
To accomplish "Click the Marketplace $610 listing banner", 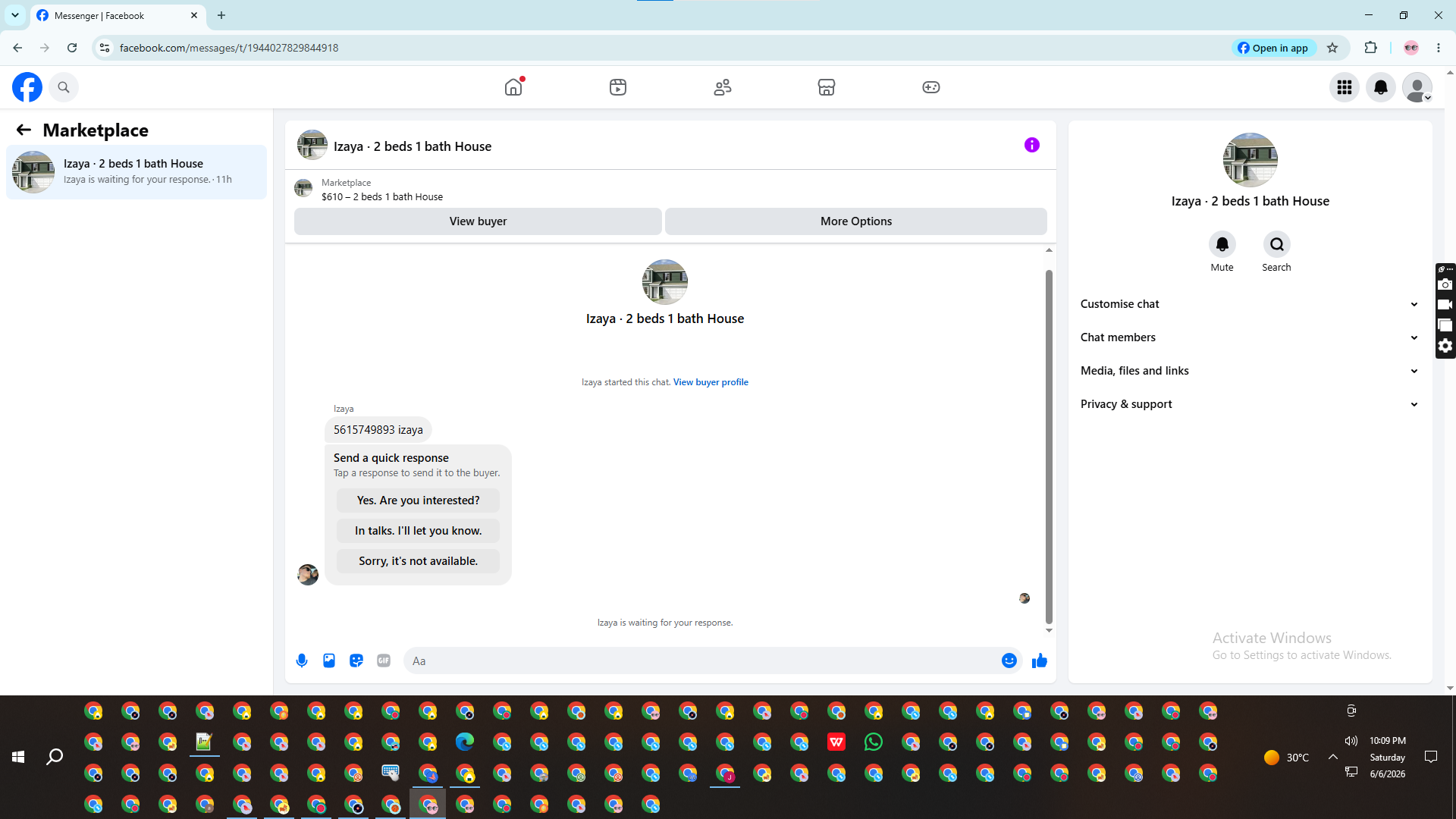I will (x=670, y=189).
